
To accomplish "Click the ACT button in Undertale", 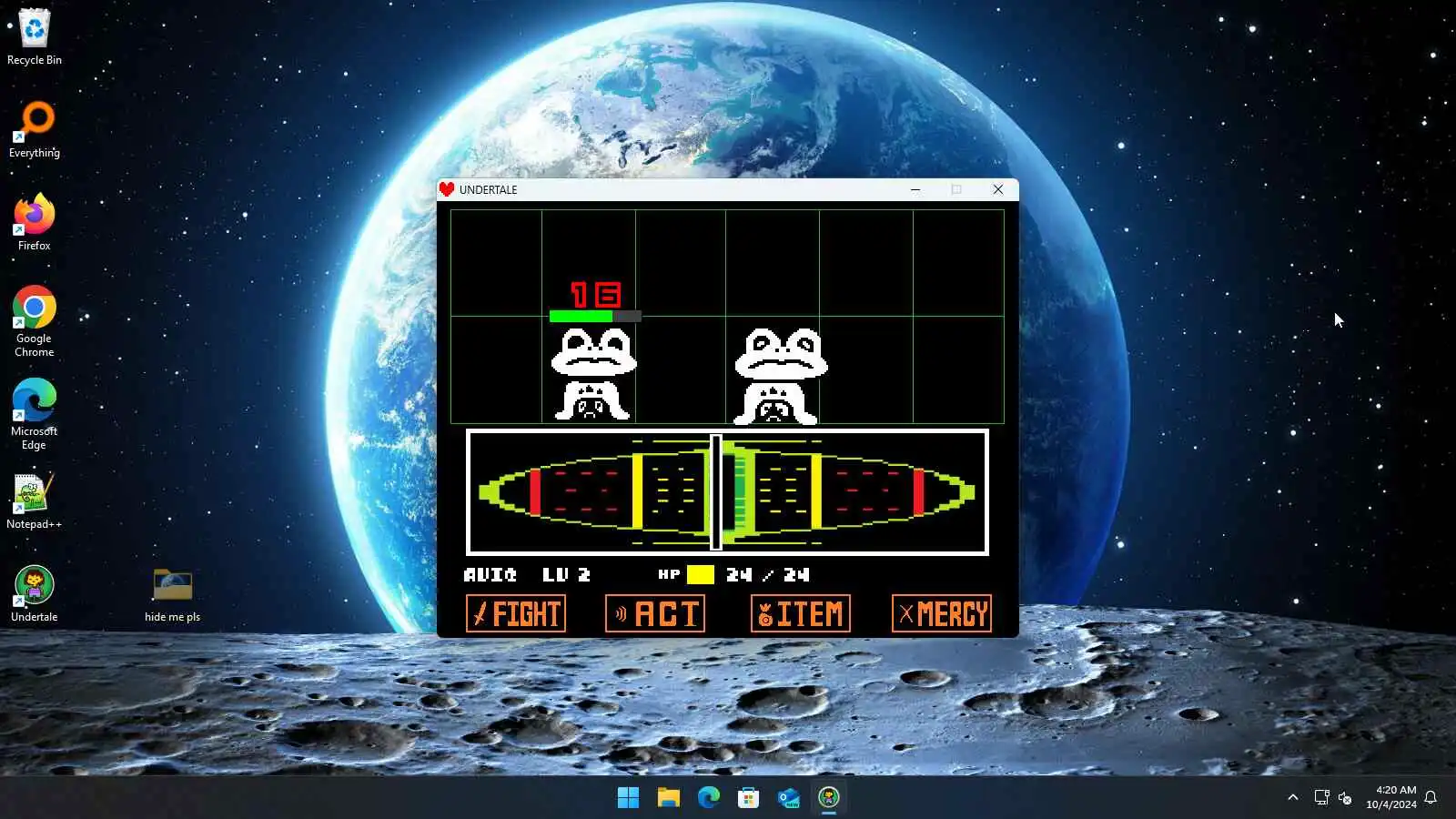I will [x=655, y=614].
